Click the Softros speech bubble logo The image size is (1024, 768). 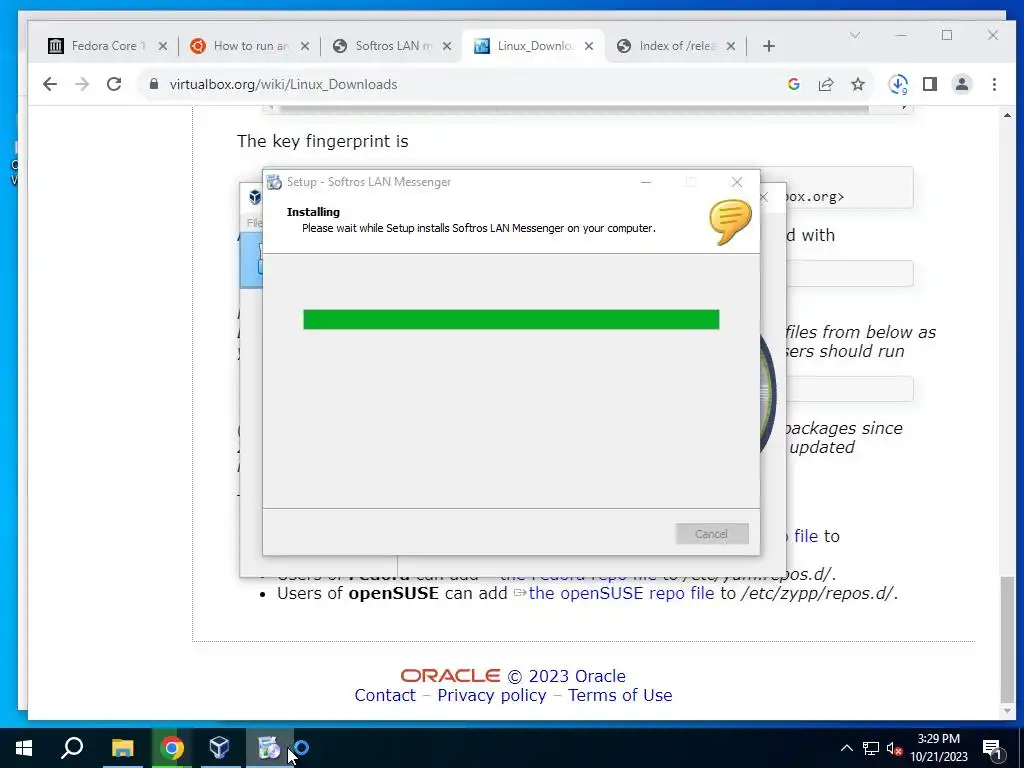coord(730,222)
